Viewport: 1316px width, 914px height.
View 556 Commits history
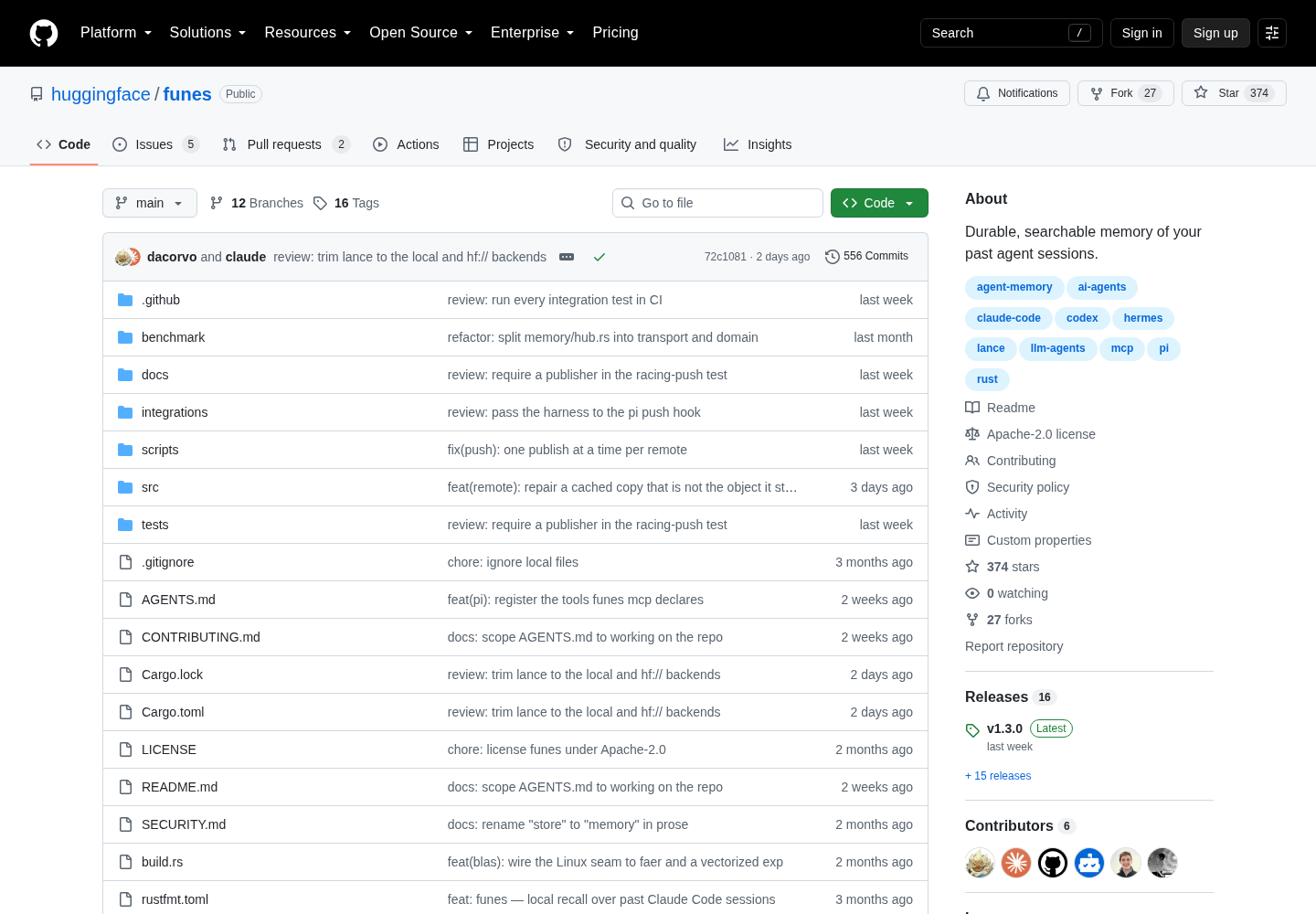click(866, 257)
